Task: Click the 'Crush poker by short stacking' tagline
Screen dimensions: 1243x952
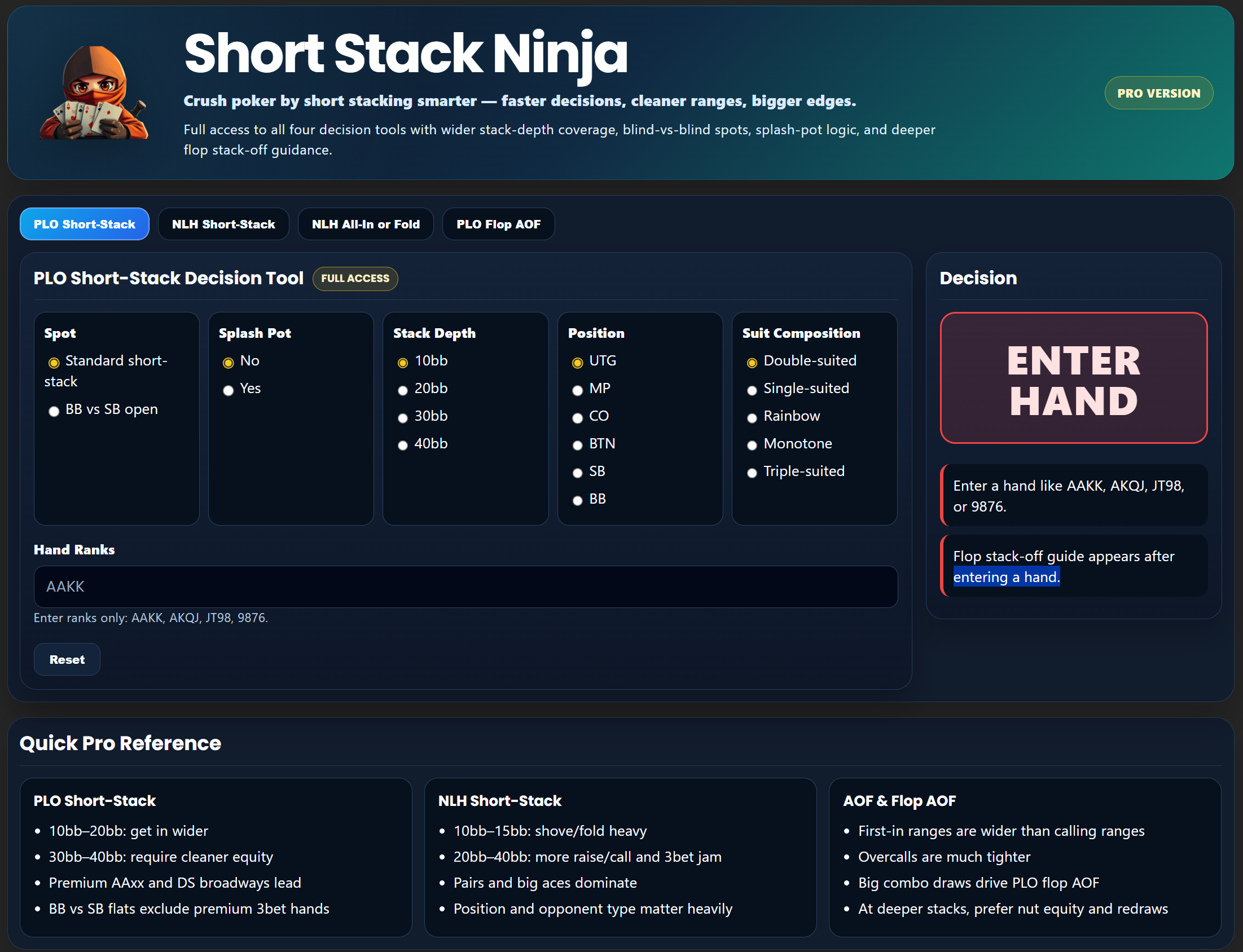Action: (x=520, y=101)
